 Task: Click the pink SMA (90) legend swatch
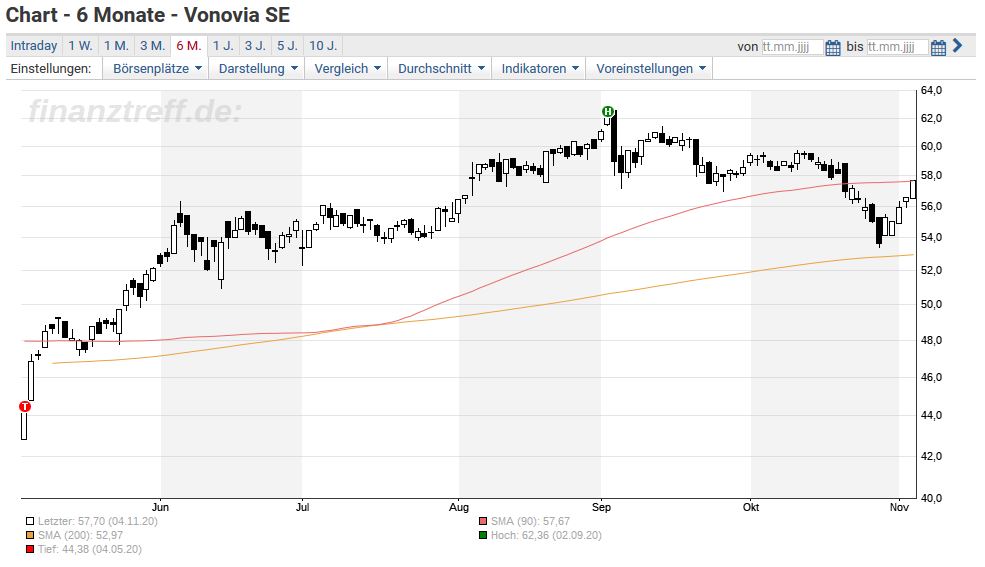pyautogui.click(x=482, y=521)
